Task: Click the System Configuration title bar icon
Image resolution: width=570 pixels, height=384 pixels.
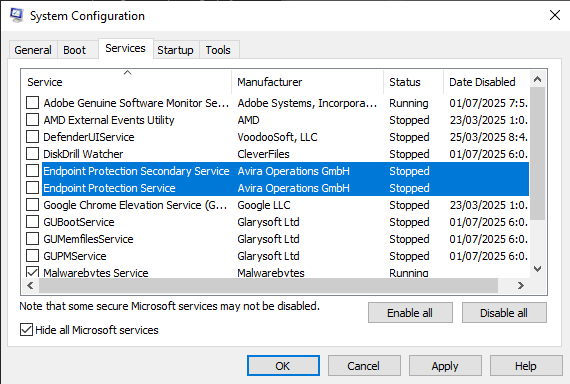Action: pyautogui.click(x=16, y=16)
